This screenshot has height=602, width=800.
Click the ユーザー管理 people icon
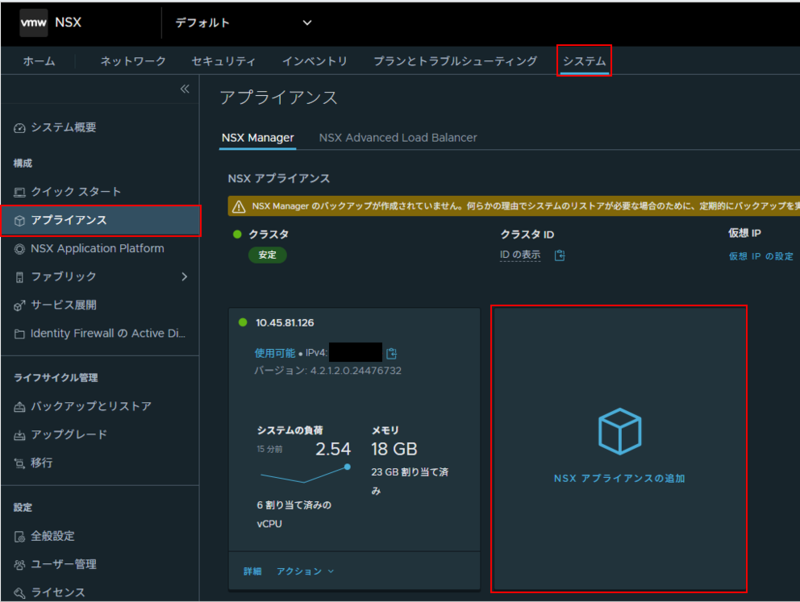[19, 565]
